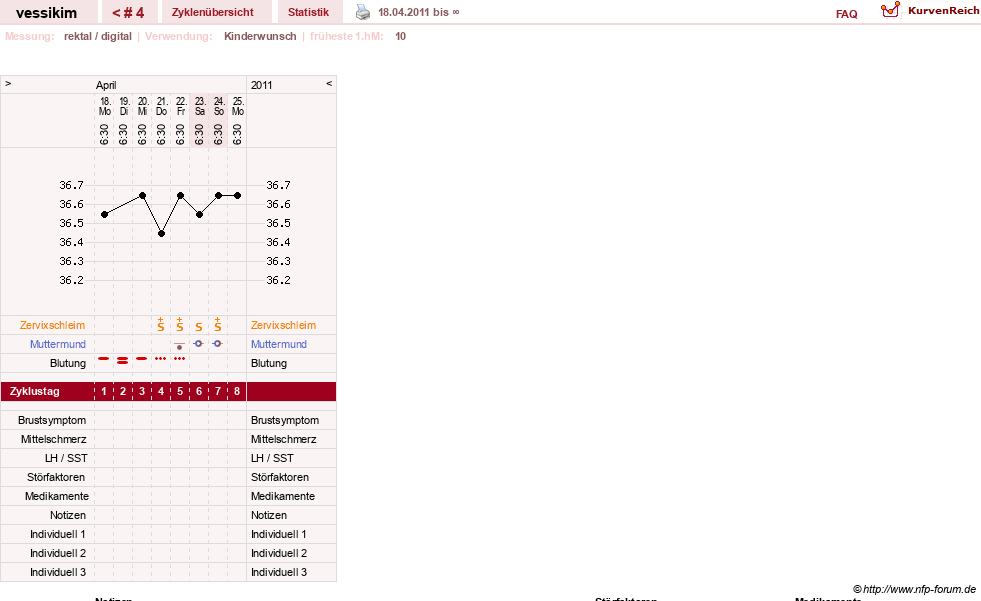Go to previous cycle '< # 4'
981x601 pixels.
coord(128,12)
